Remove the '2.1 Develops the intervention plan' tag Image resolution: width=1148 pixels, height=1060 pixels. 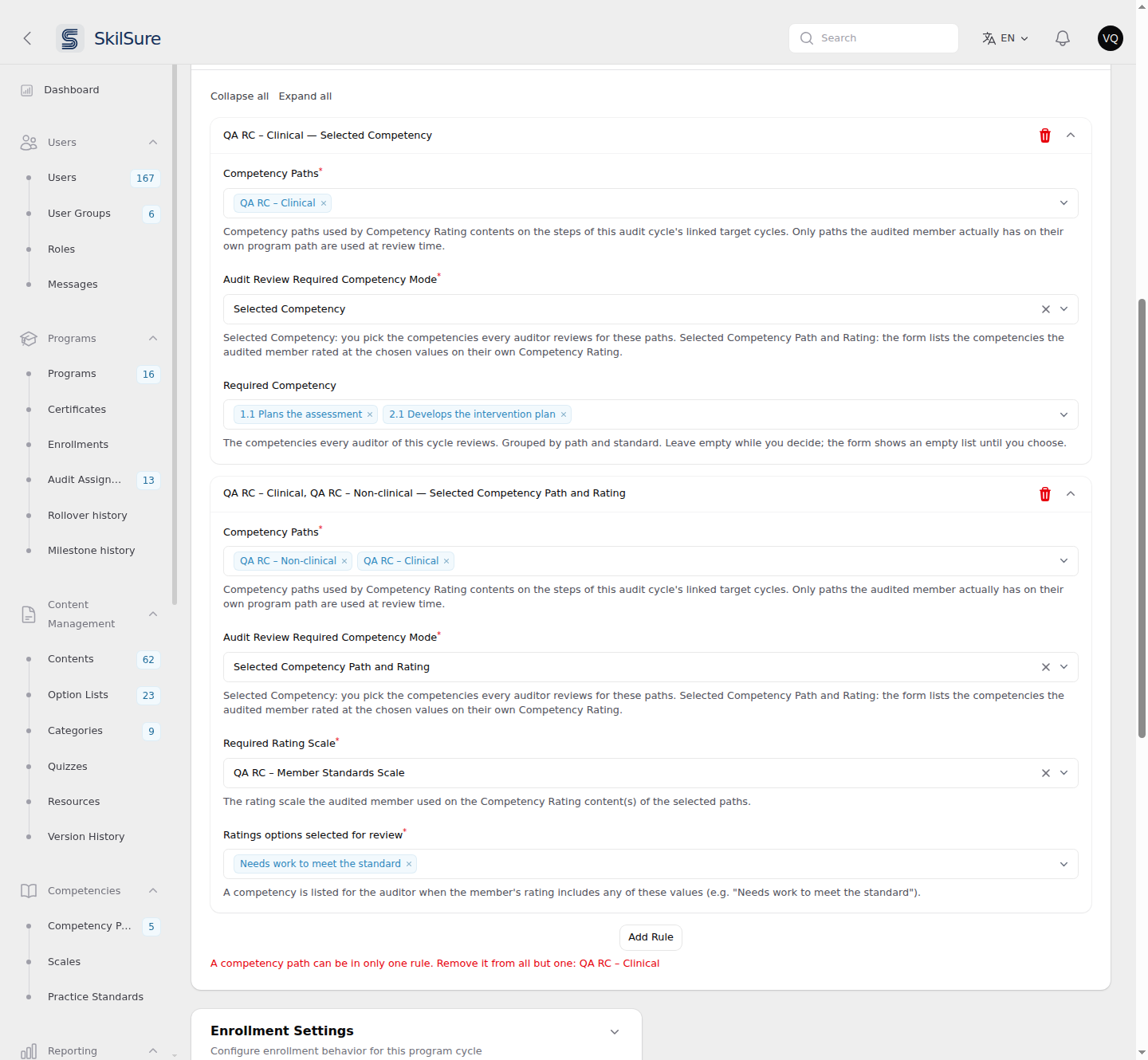point(564,414)
